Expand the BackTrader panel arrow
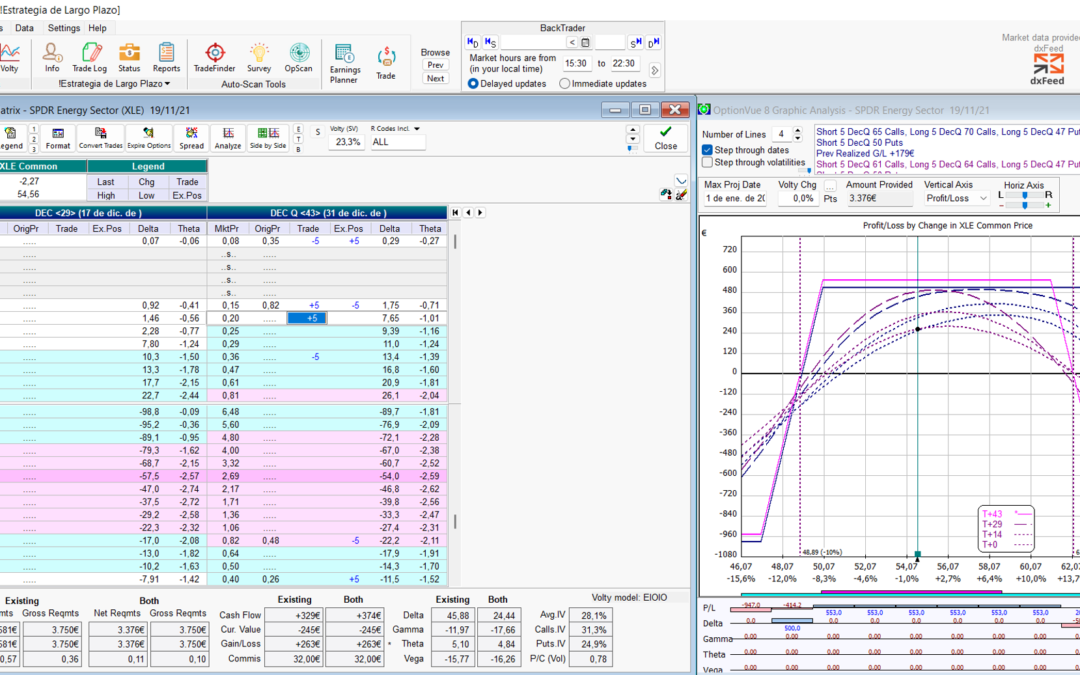The width and height of the screenshot is (1080, 675). (x=654, y=70)
